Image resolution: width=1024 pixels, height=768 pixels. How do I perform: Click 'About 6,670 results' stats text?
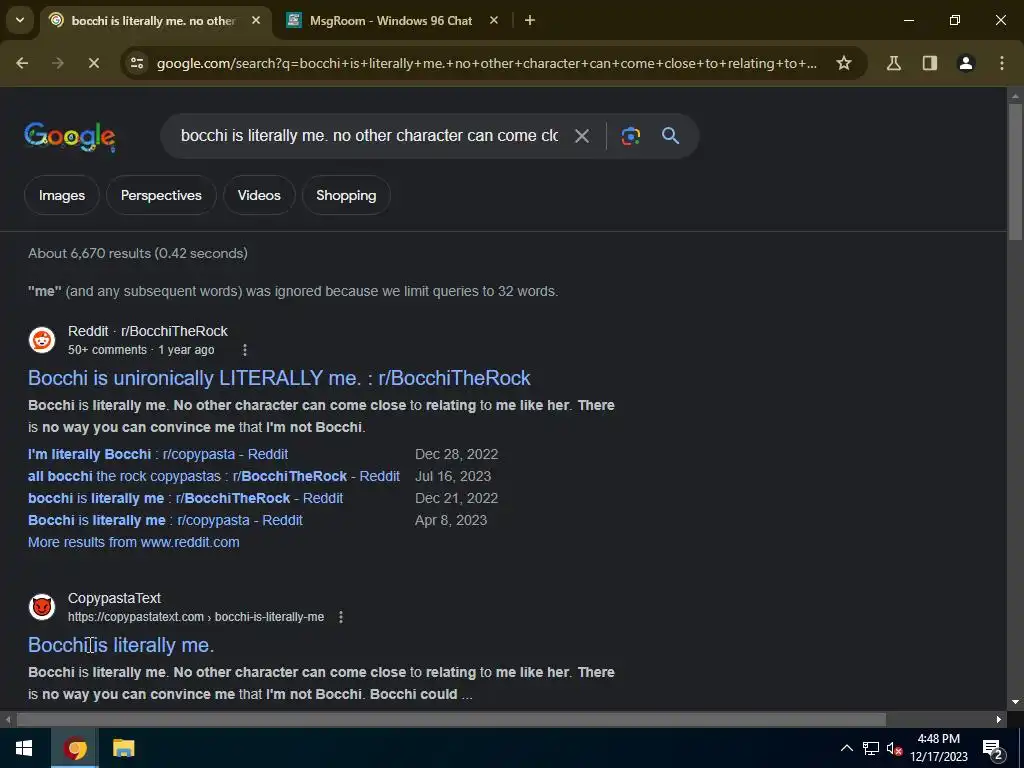point(138,253)
